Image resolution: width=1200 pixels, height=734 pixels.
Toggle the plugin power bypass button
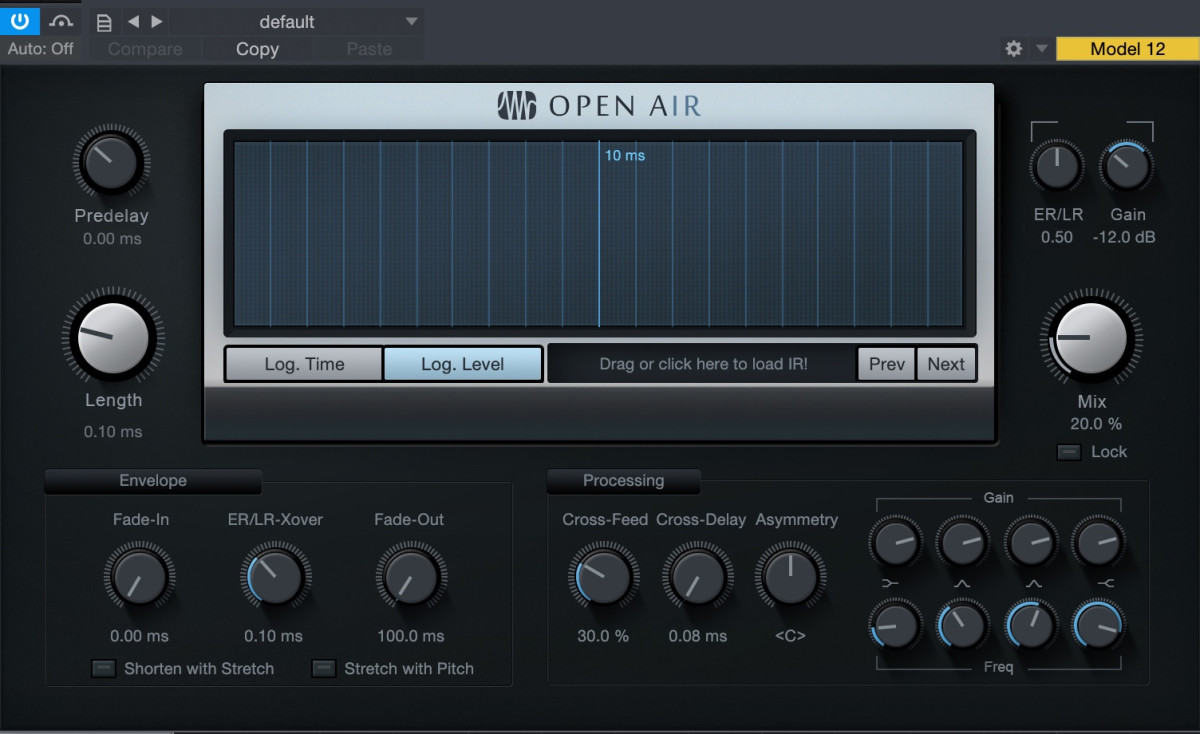[x=20, y=21]
